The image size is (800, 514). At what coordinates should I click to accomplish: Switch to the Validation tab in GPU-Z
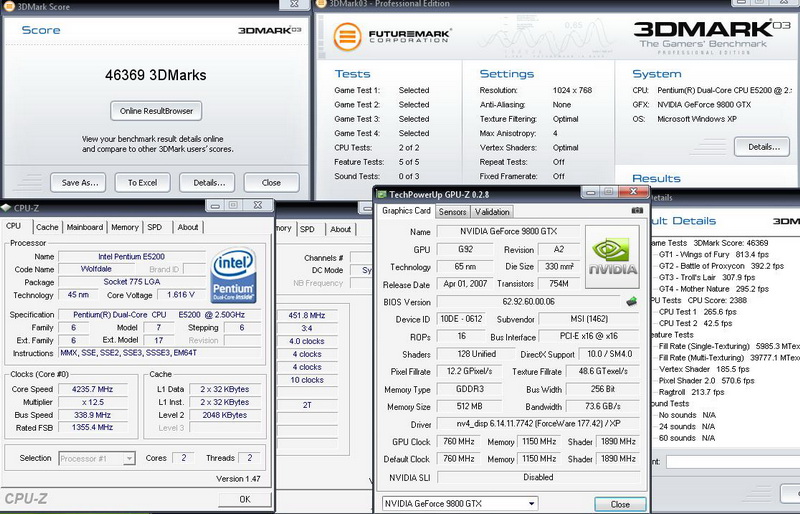coord(492,212)
